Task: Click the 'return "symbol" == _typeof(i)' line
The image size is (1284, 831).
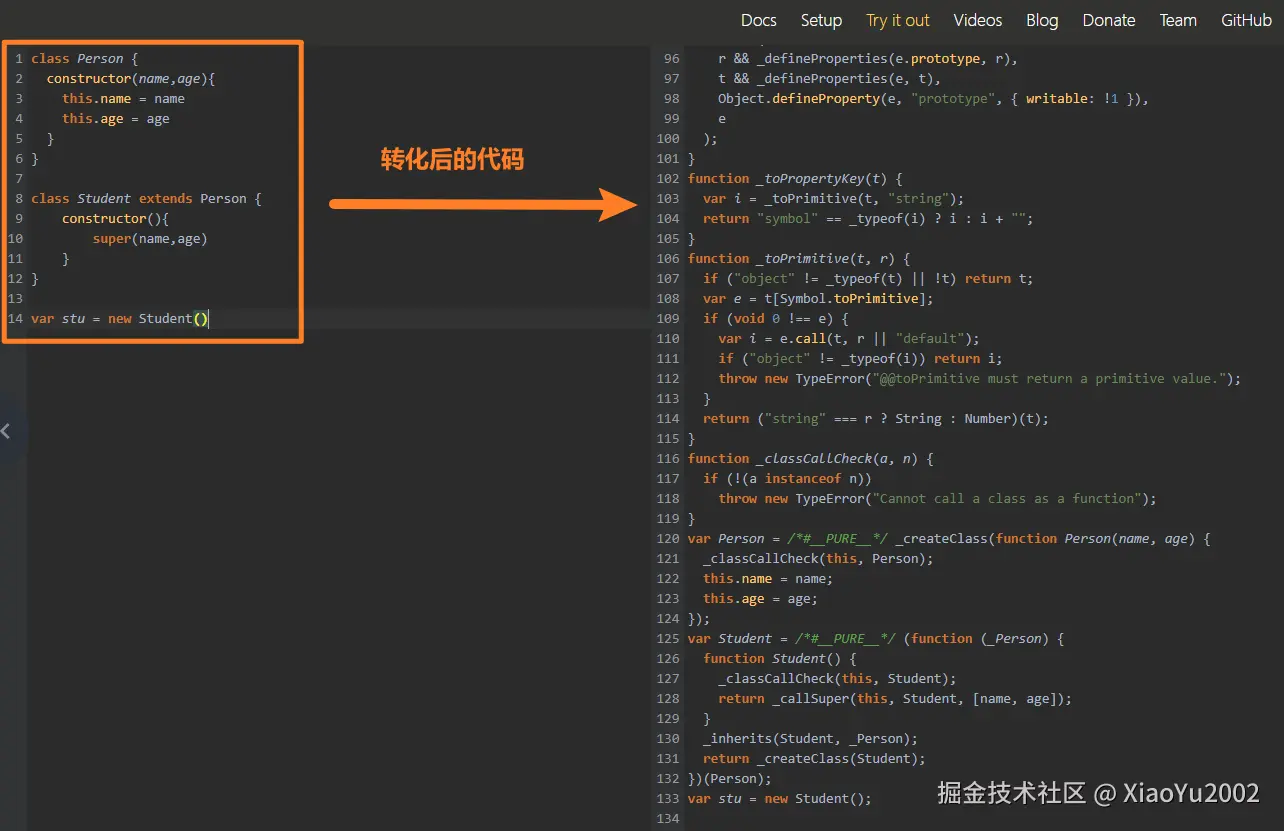Action: pyautogui.click(x=868, y=218)
